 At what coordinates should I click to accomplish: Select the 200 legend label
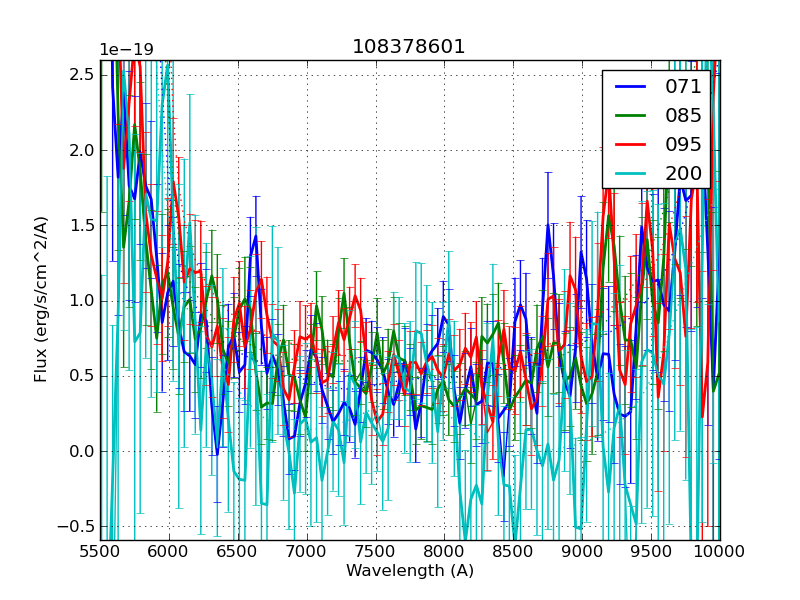click(684, 173)
